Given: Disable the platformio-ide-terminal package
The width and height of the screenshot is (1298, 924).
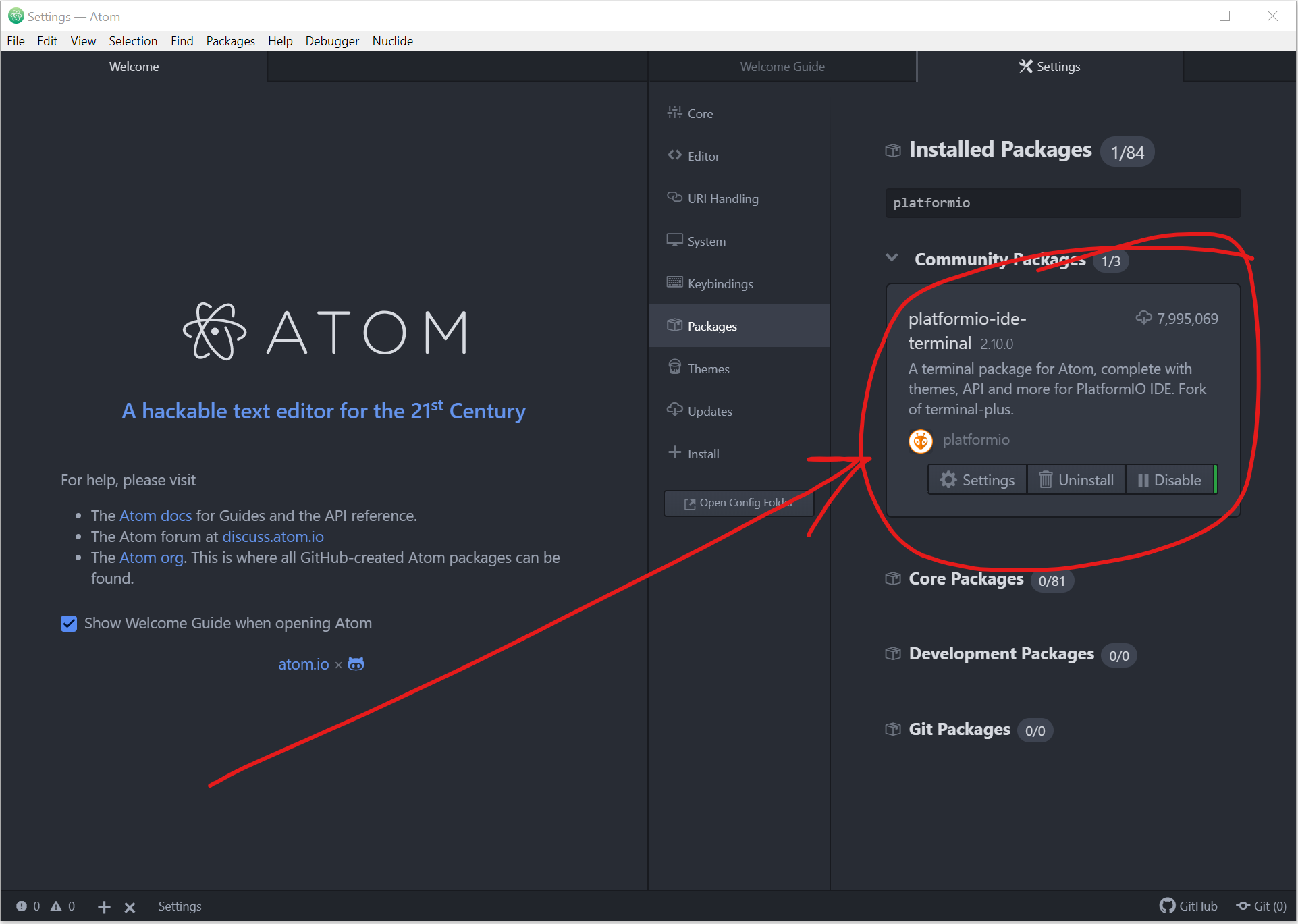Looking at the screenshot, I should pyautogui.click(x=1170, y=480).
